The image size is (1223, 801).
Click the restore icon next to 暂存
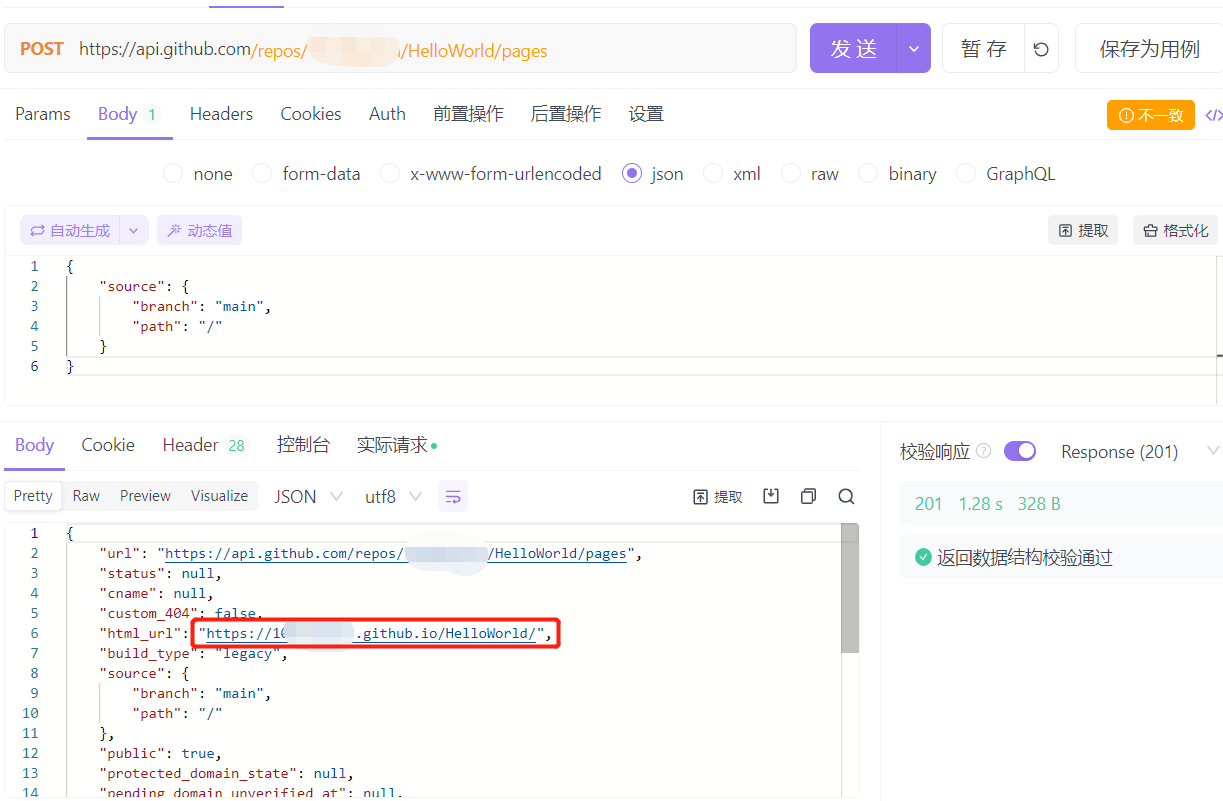pos(1041,47)
